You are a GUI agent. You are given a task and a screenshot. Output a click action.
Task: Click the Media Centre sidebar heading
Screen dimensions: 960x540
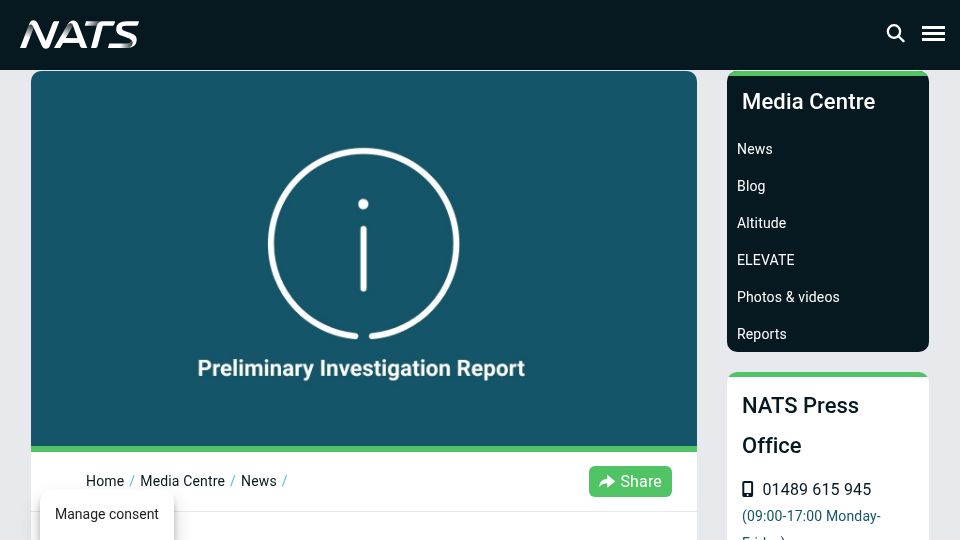[x=808, y=102]
